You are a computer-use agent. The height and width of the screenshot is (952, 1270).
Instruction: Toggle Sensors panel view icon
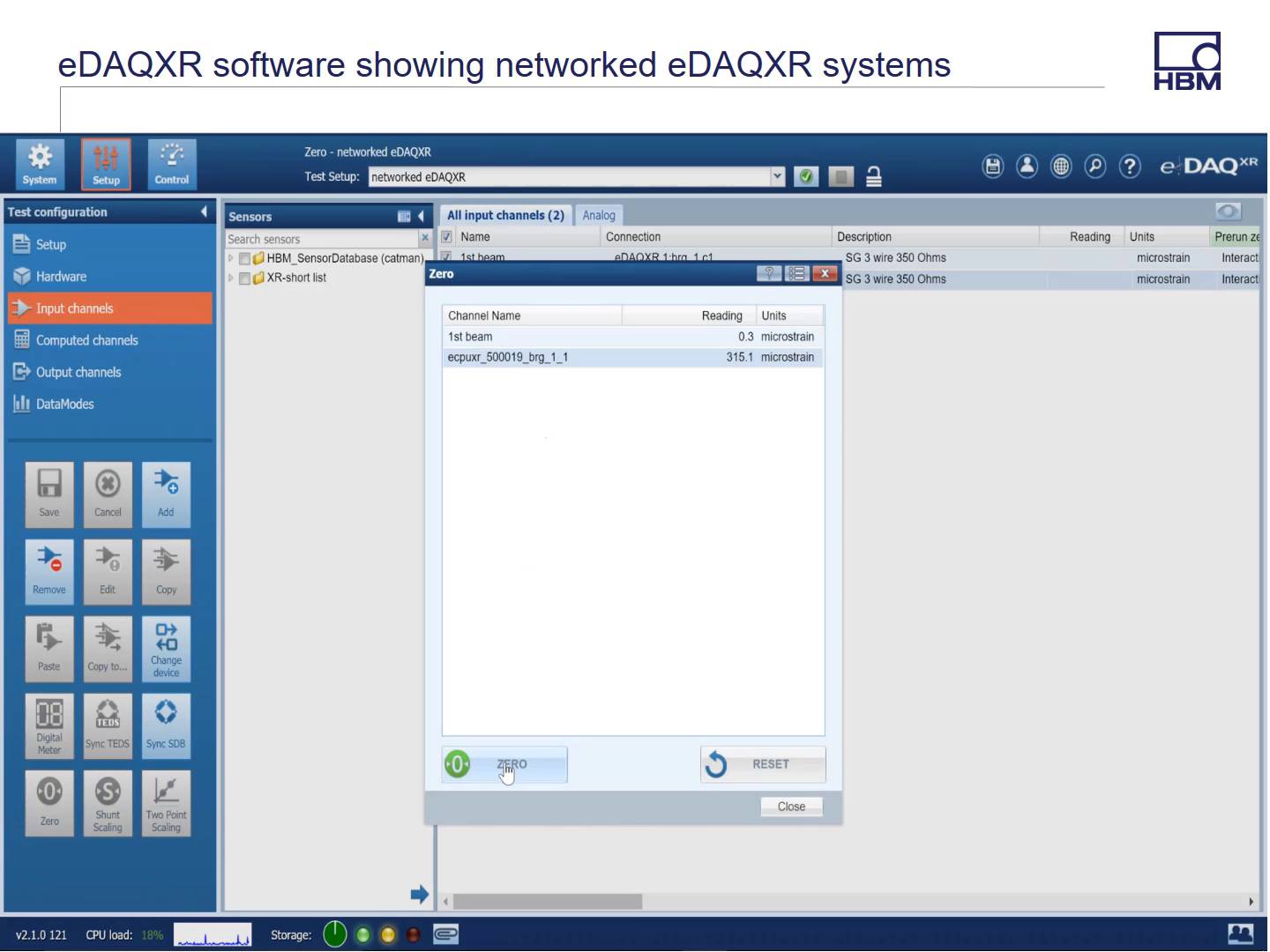(404, 216)
